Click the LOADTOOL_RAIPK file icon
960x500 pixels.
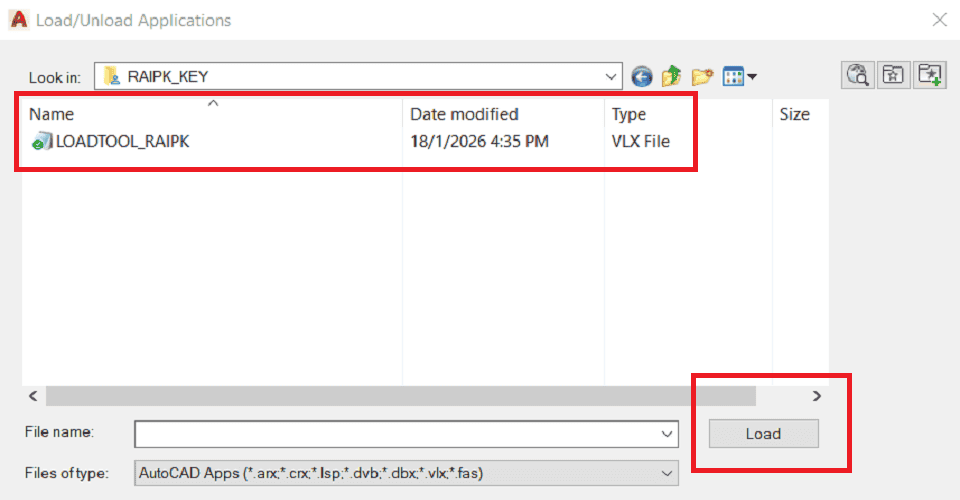point(42,141)
